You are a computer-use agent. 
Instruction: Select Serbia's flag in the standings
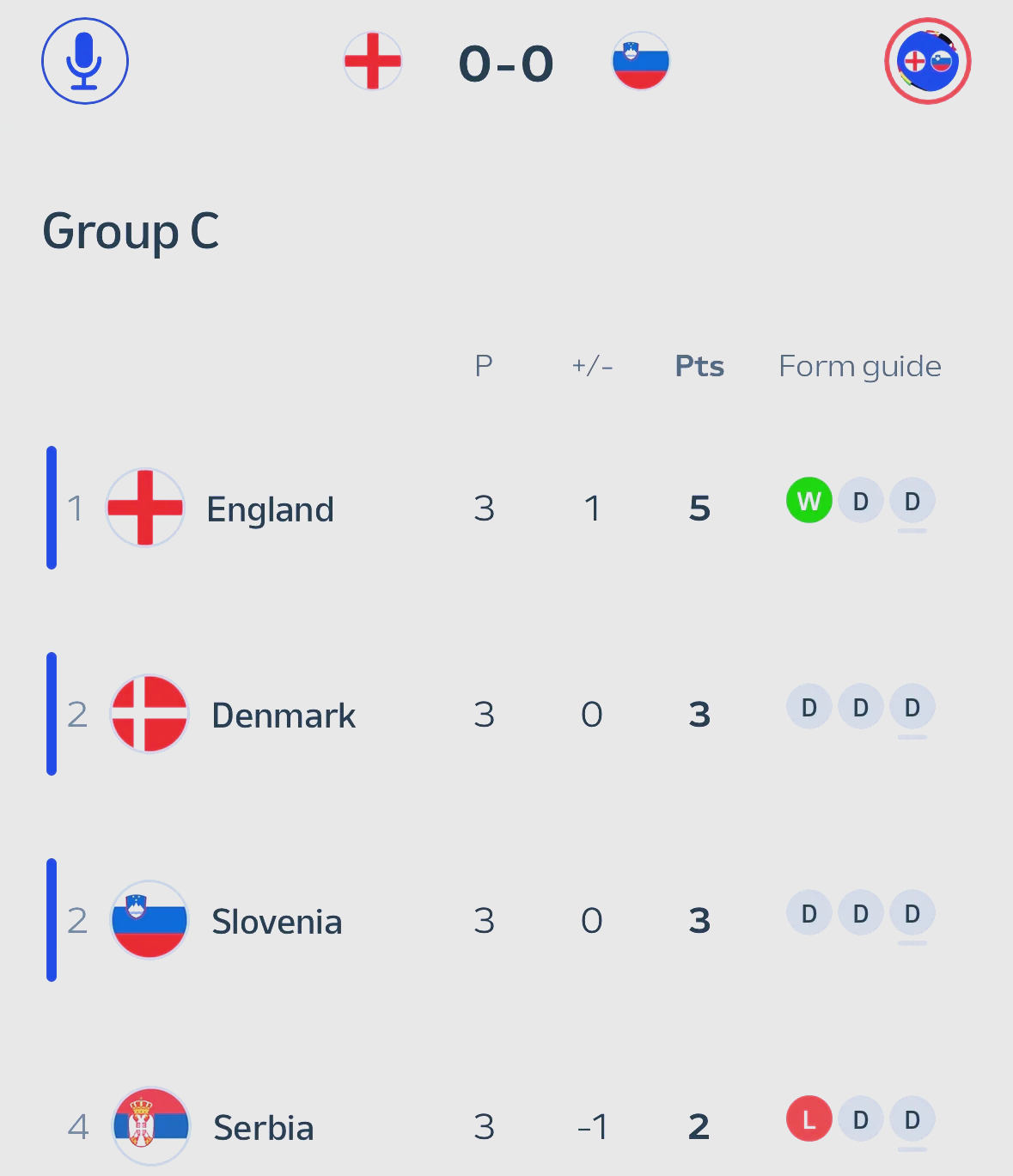(x=151, y=1126)
